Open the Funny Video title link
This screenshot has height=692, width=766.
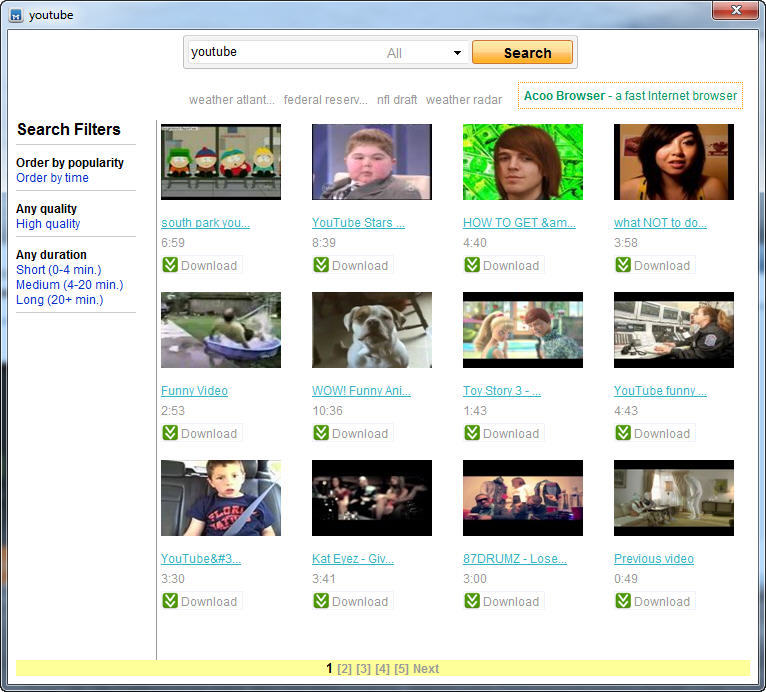[x=194, y=391]
